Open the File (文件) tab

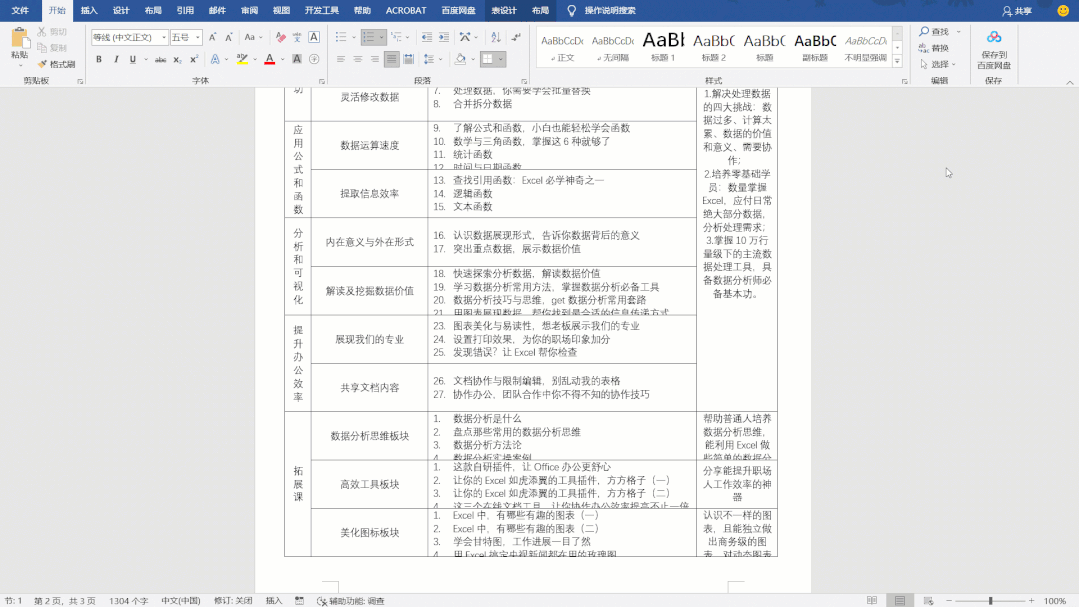click(20, 10)
